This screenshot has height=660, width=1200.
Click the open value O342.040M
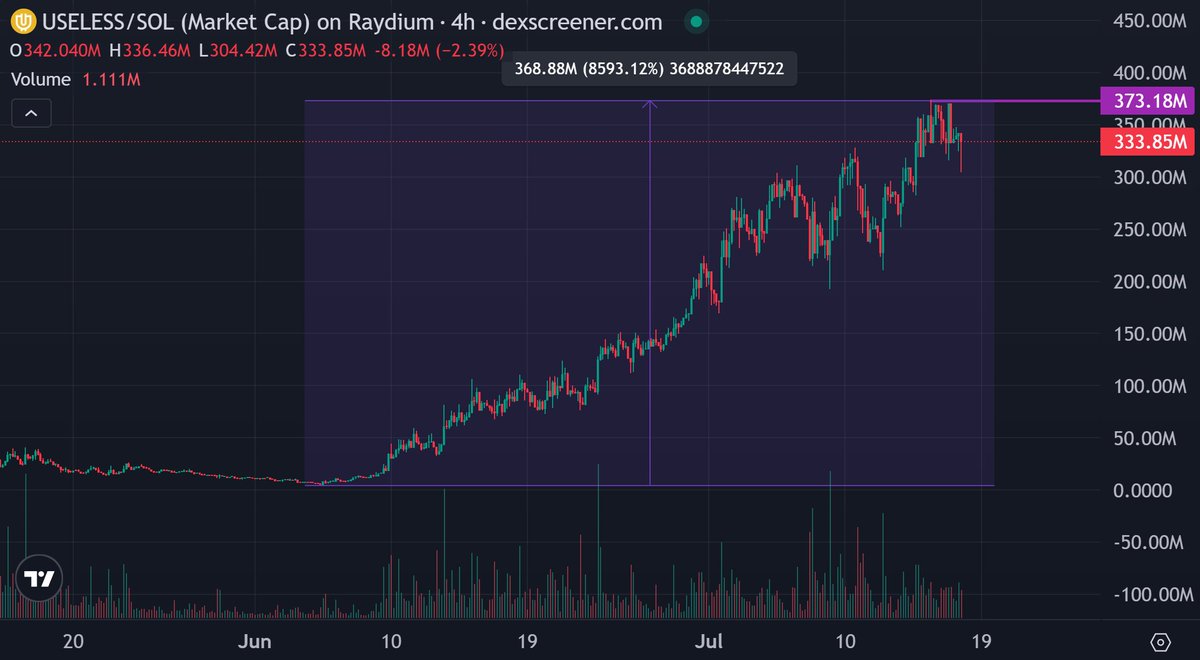pyautogui.click(x=57, y=50)
